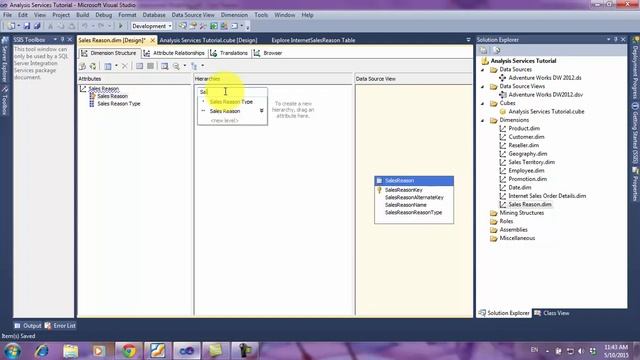Select the SalesReason table header in Data Source View

coord(414,180)
